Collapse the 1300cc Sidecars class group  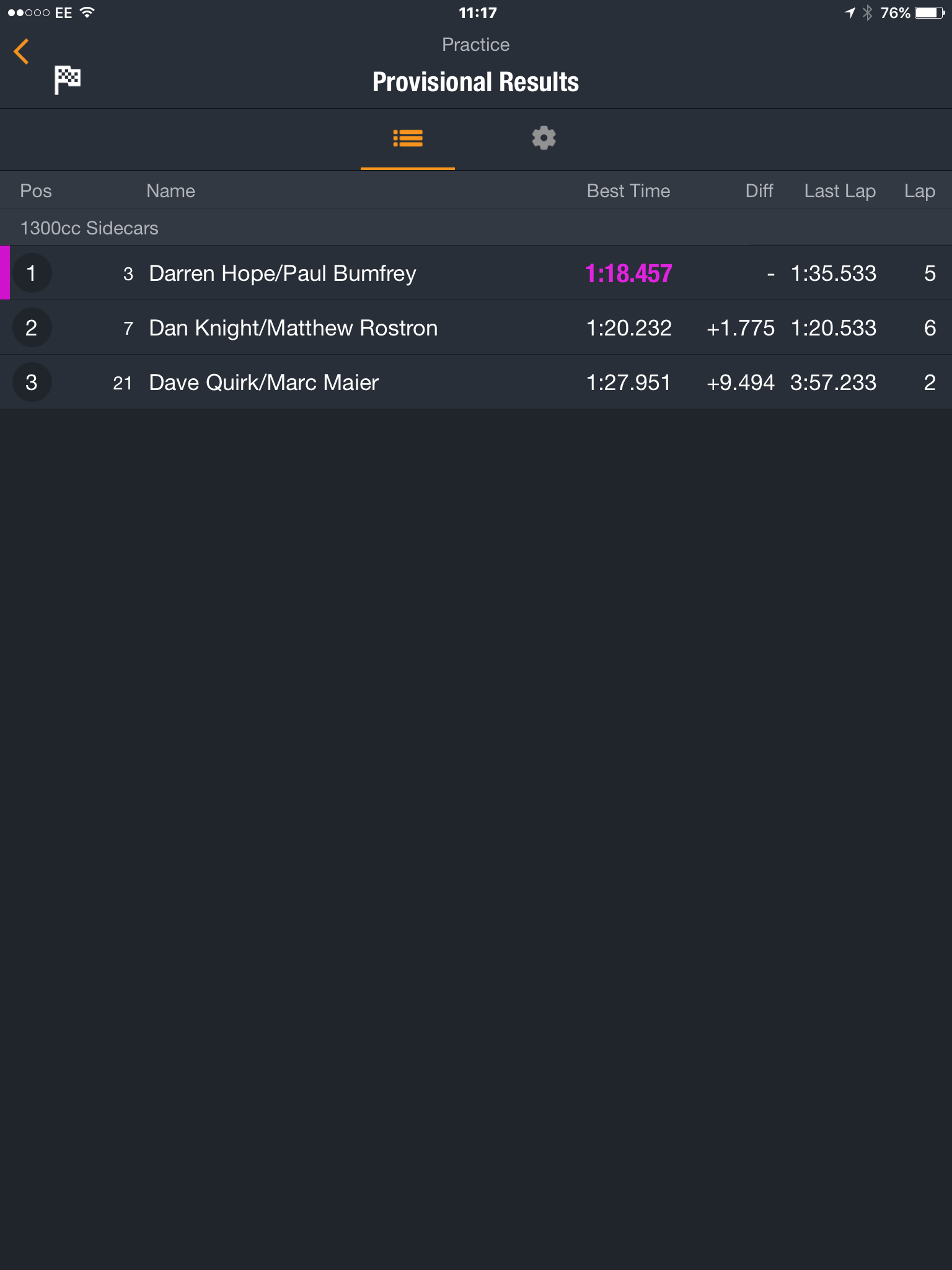click(x=476, y=228)
